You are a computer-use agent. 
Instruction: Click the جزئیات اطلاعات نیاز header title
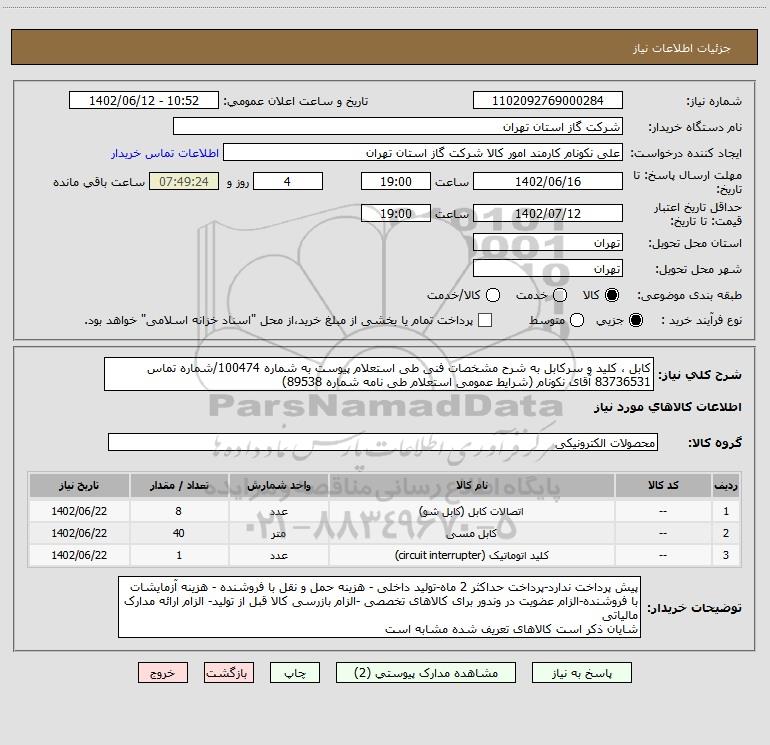(682, 48)
